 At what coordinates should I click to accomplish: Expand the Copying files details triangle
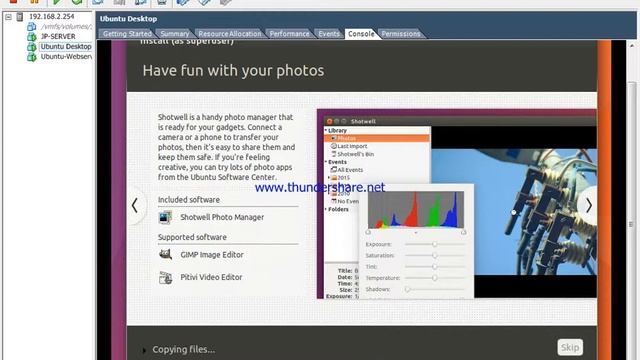(144, 350)
